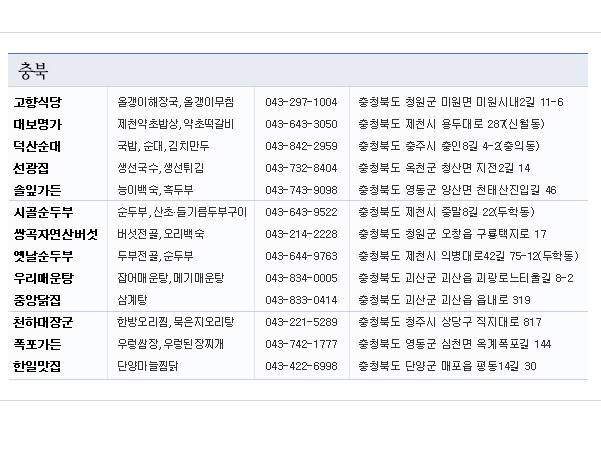Screen dimensions: 601x453
Task: Click phone number 043-842-2959
Action: coord(301,146)
